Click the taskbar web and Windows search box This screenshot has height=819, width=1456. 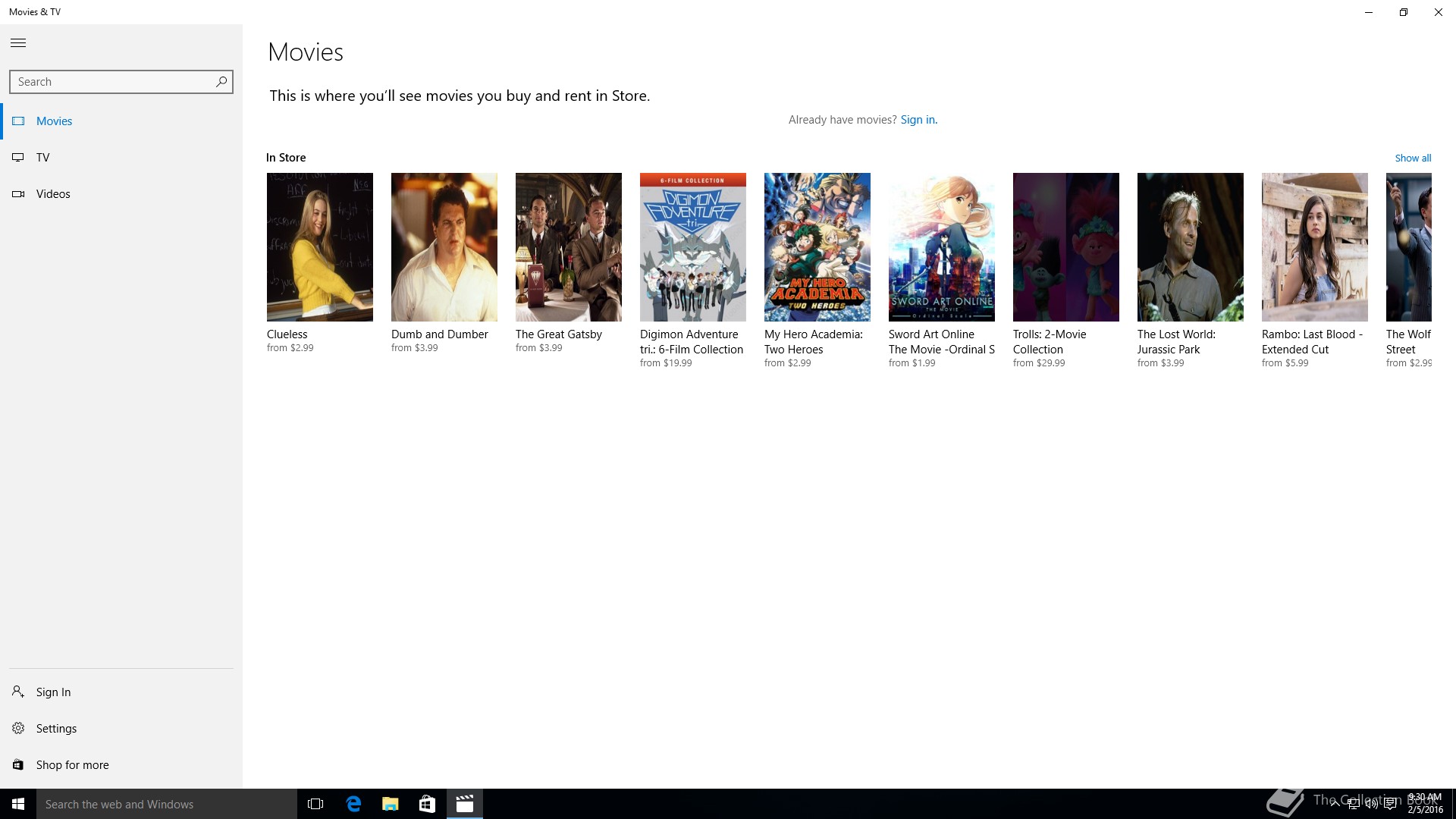click(x=167, y=804)
